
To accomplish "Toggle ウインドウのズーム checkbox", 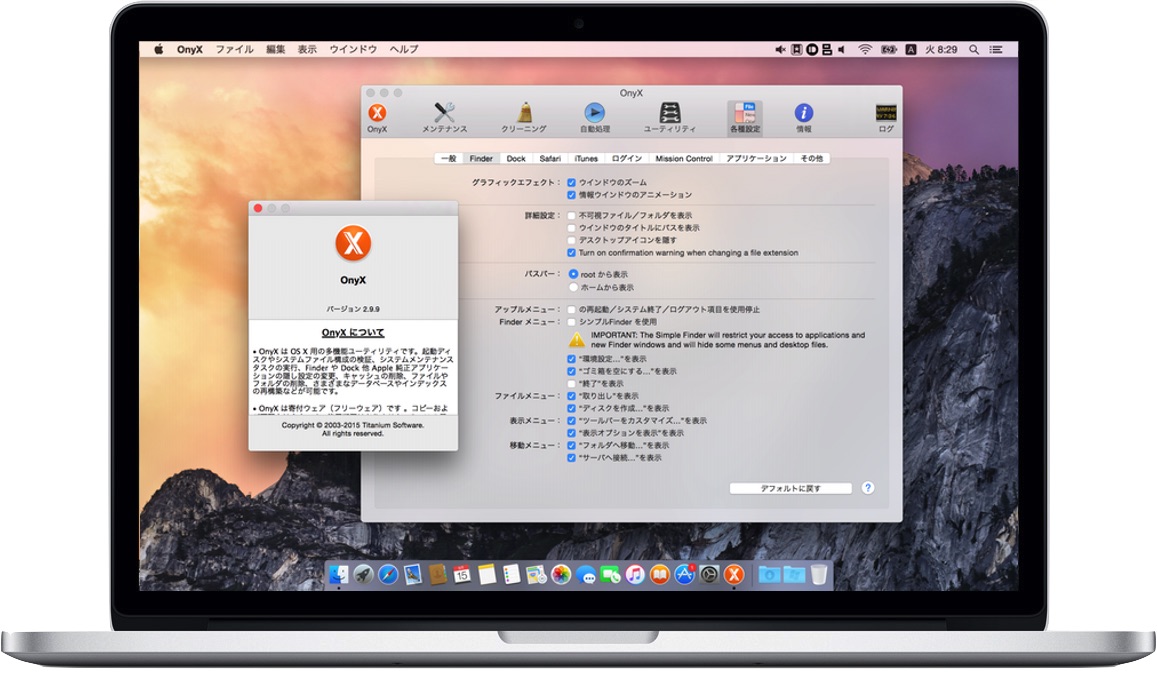I will coord(571,182).
